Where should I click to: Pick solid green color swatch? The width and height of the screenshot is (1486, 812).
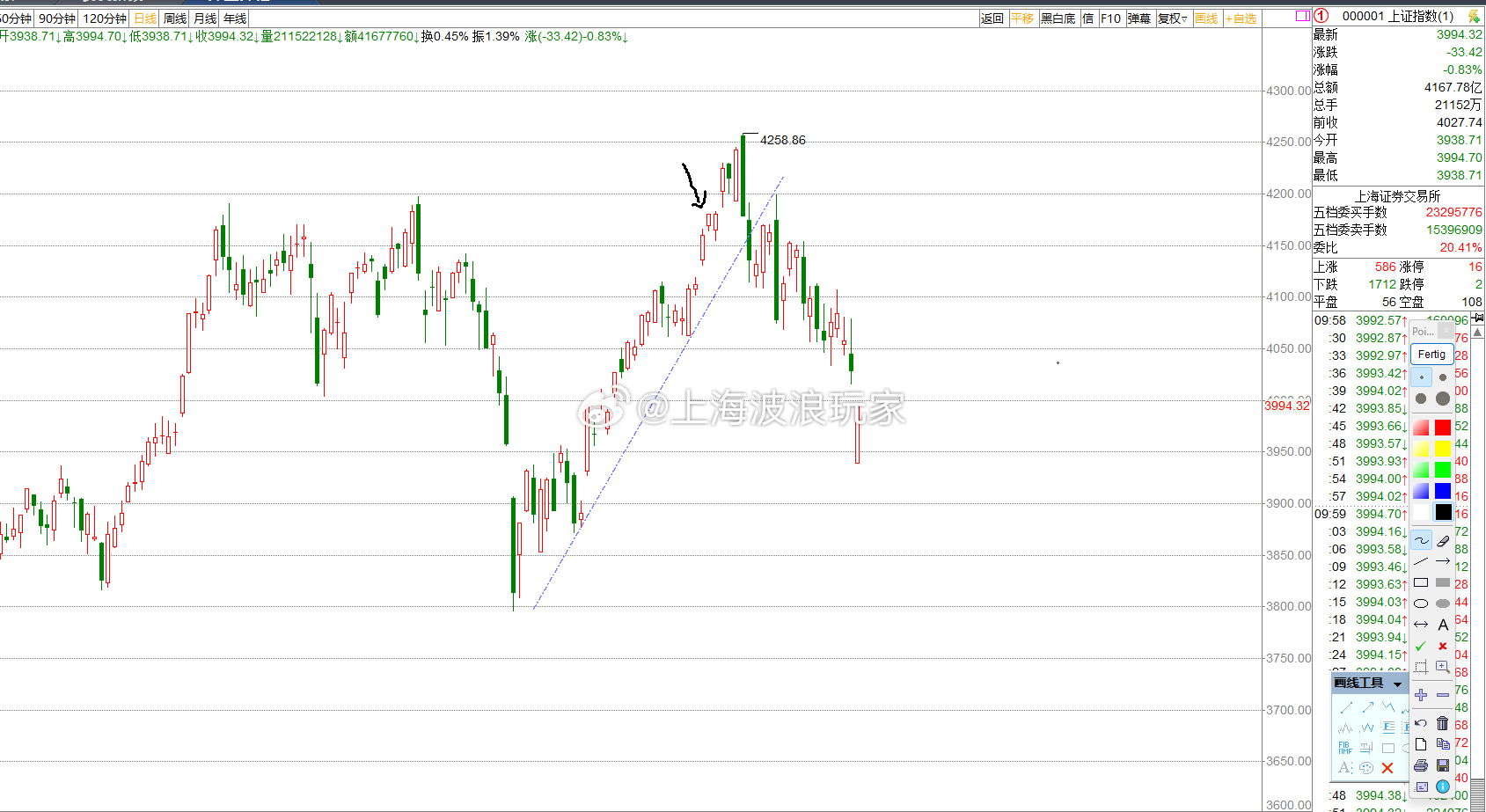[x=1443, y=470]
